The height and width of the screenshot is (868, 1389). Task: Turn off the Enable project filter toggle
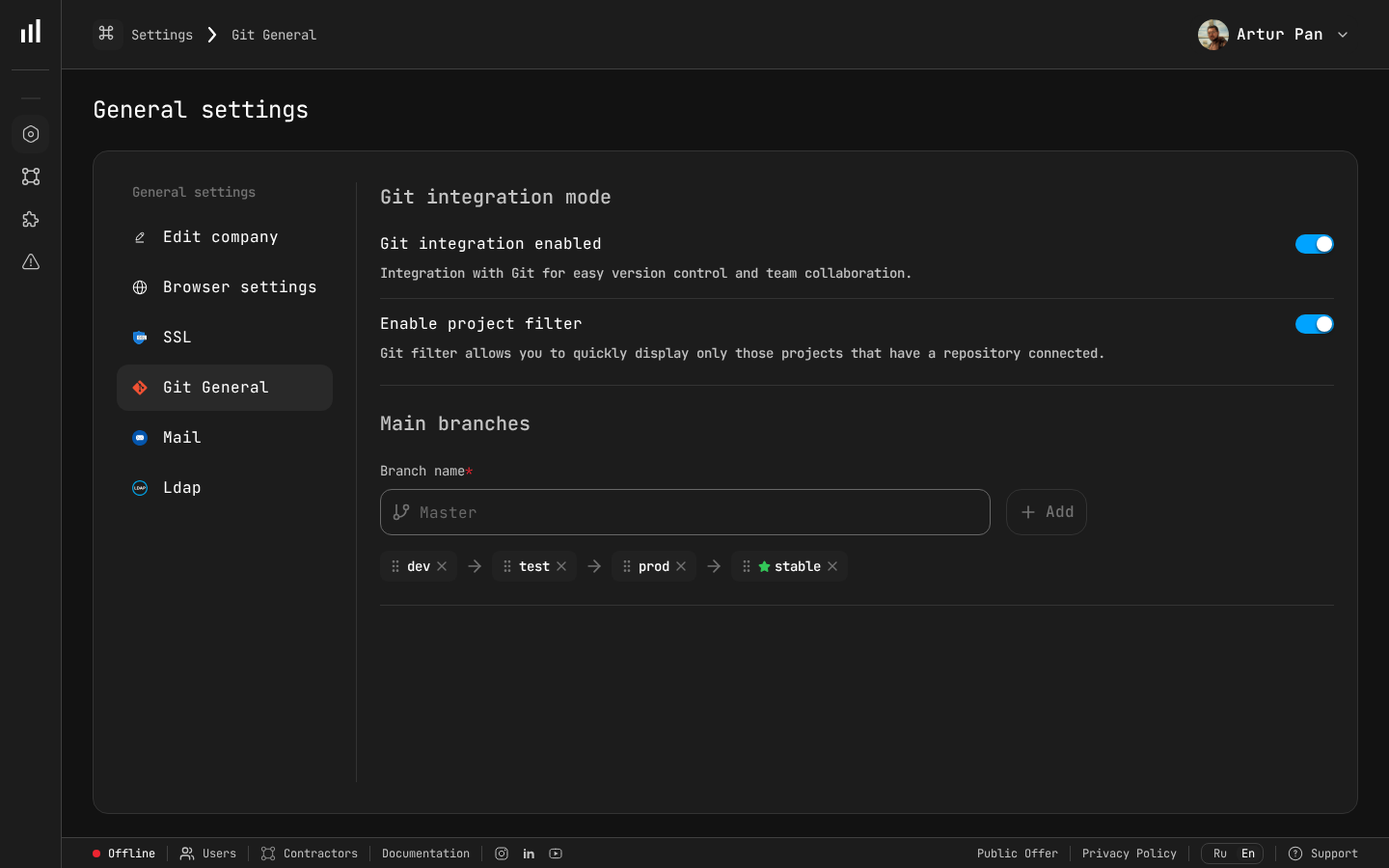(1315, 324)
